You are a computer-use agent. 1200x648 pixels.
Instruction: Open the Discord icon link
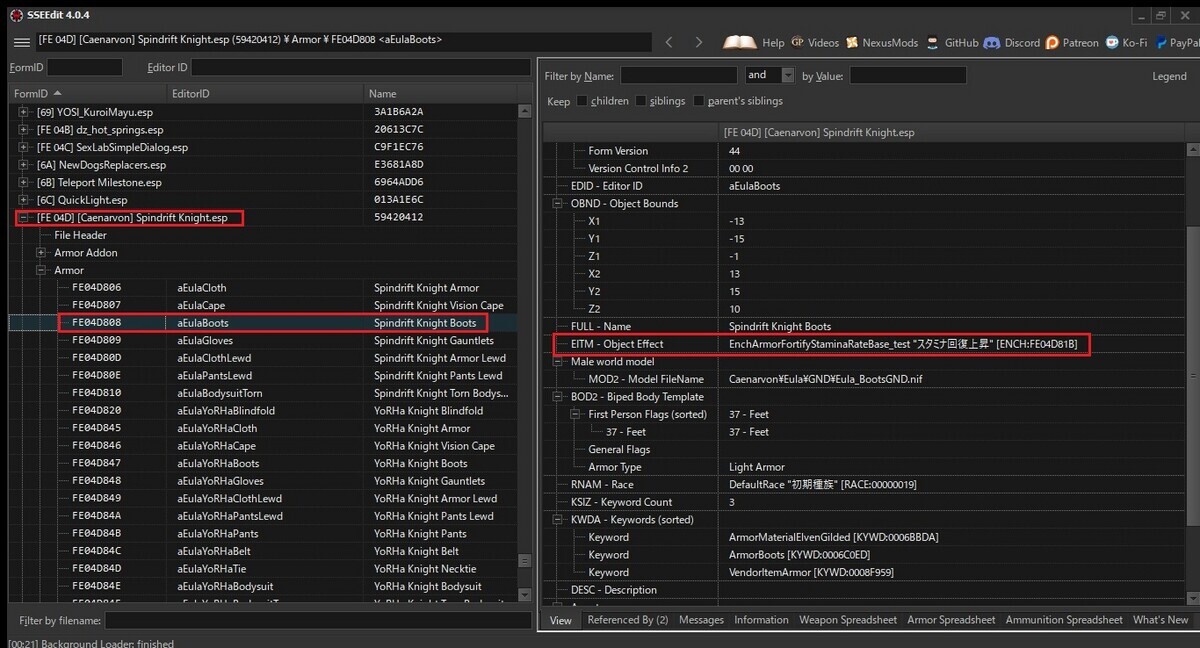pos(991,43)
